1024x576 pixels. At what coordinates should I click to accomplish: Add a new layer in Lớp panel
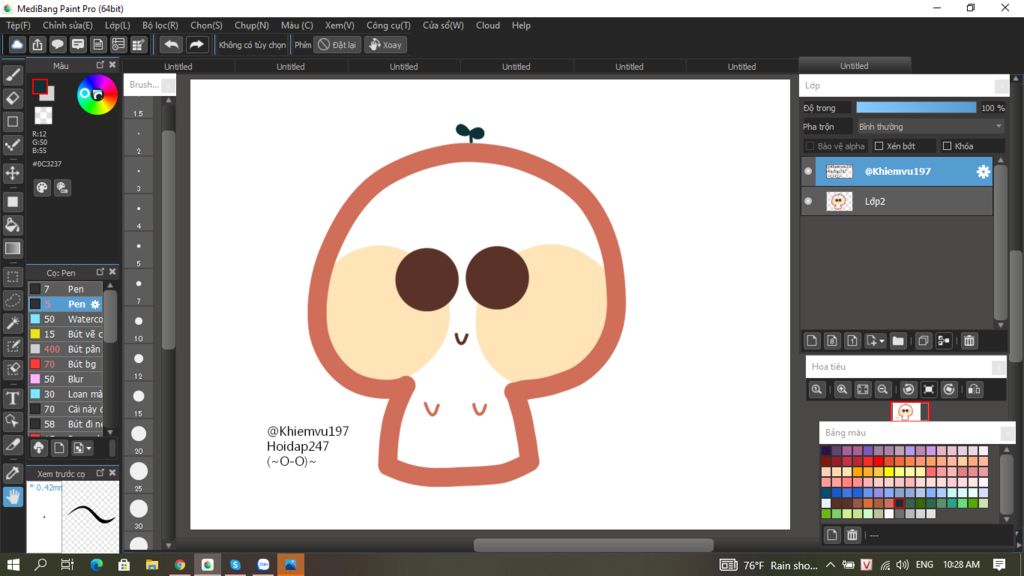click(812, 340)
